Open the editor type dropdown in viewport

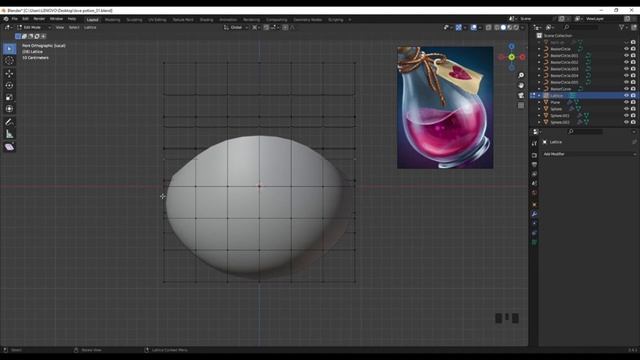point(8,27)
